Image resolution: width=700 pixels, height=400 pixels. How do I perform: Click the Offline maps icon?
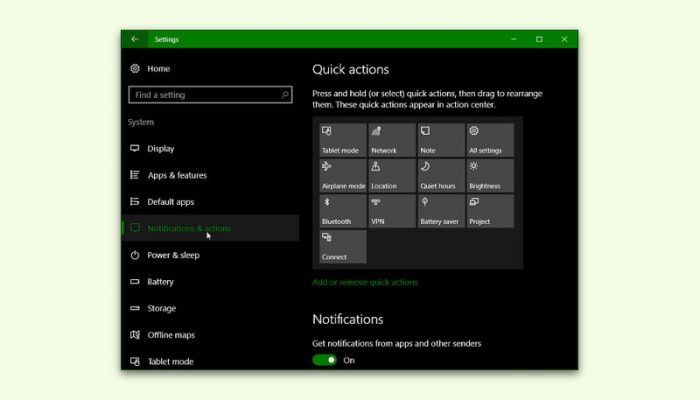134,334
